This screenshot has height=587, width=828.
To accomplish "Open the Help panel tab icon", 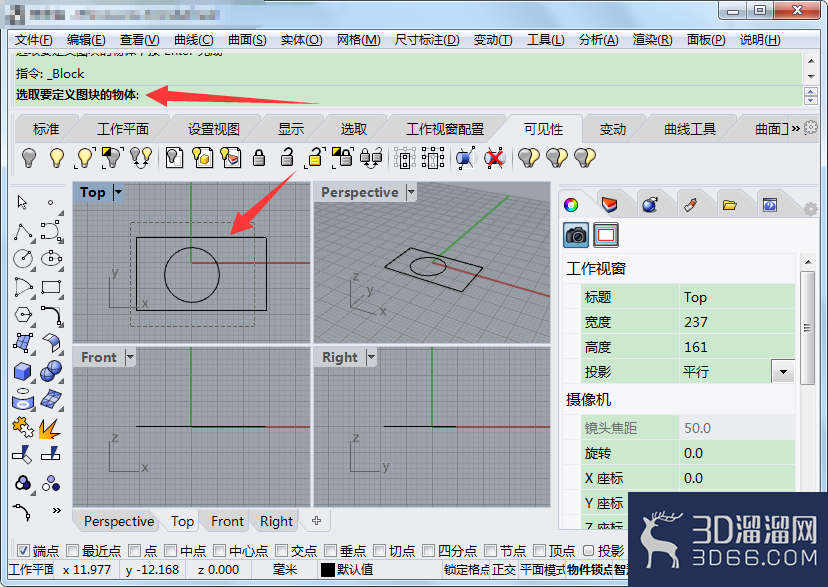I will (770, 205).
